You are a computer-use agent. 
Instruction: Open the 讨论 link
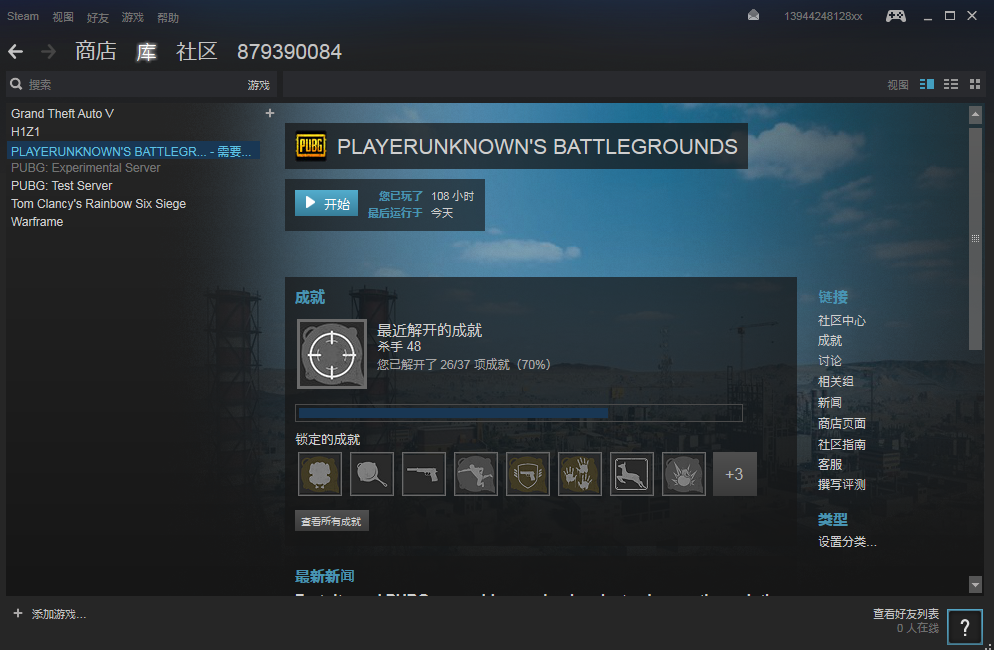pyautogui.click(x=830, y=361)
